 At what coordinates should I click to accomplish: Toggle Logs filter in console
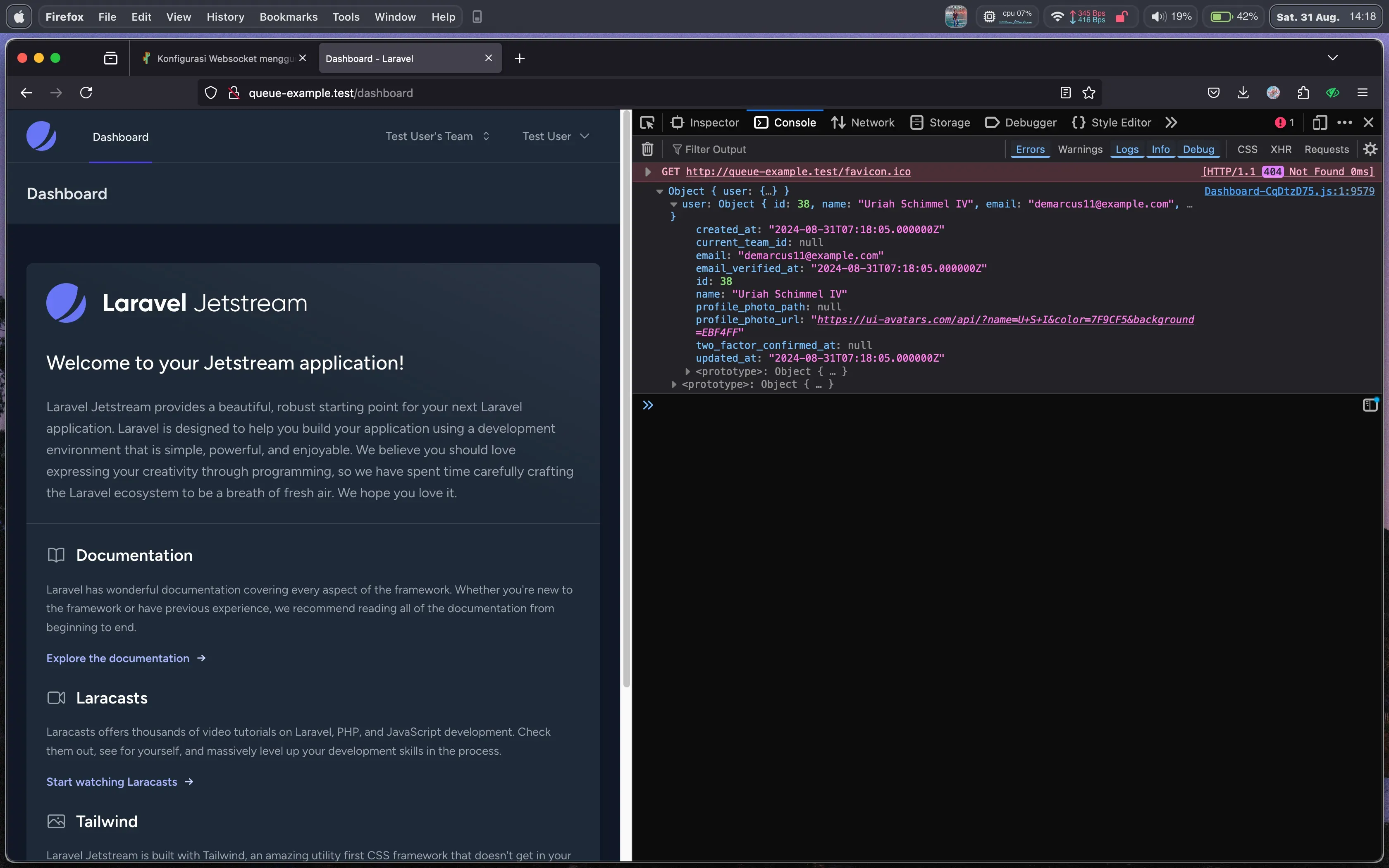[x=1126, y=149]
